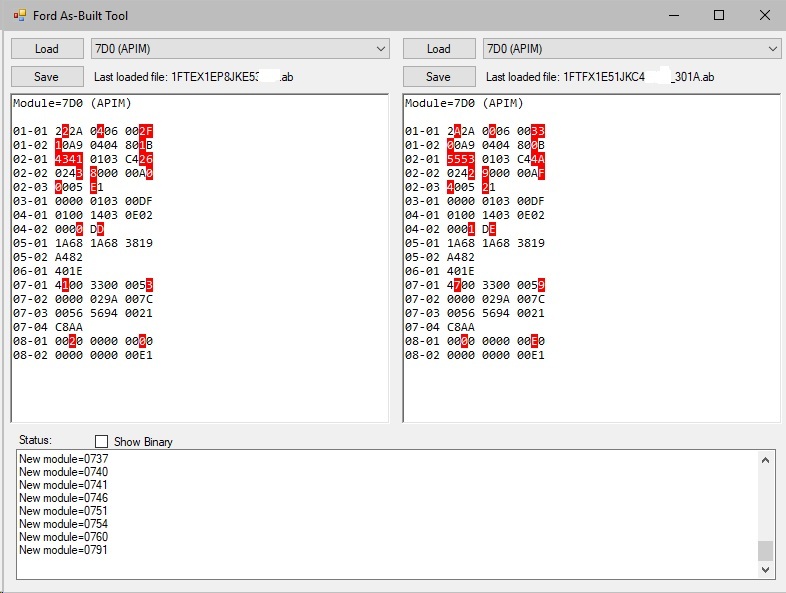The image size is (786, 593).
Task: Click the status log scroll up arrow
Action: pyautogui.click(x=766, y=460)
